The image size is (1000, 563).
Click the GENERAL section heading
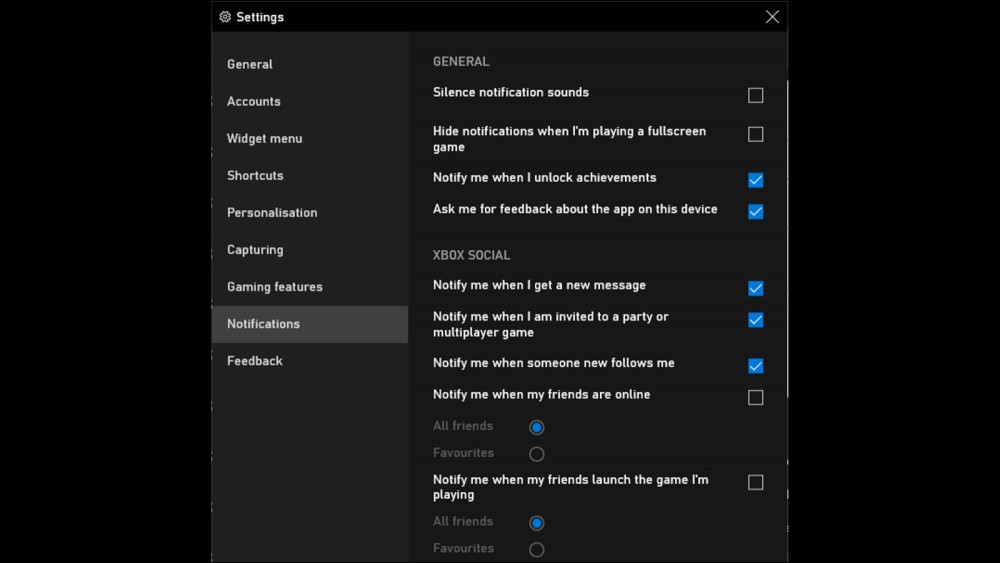[461, 62]
